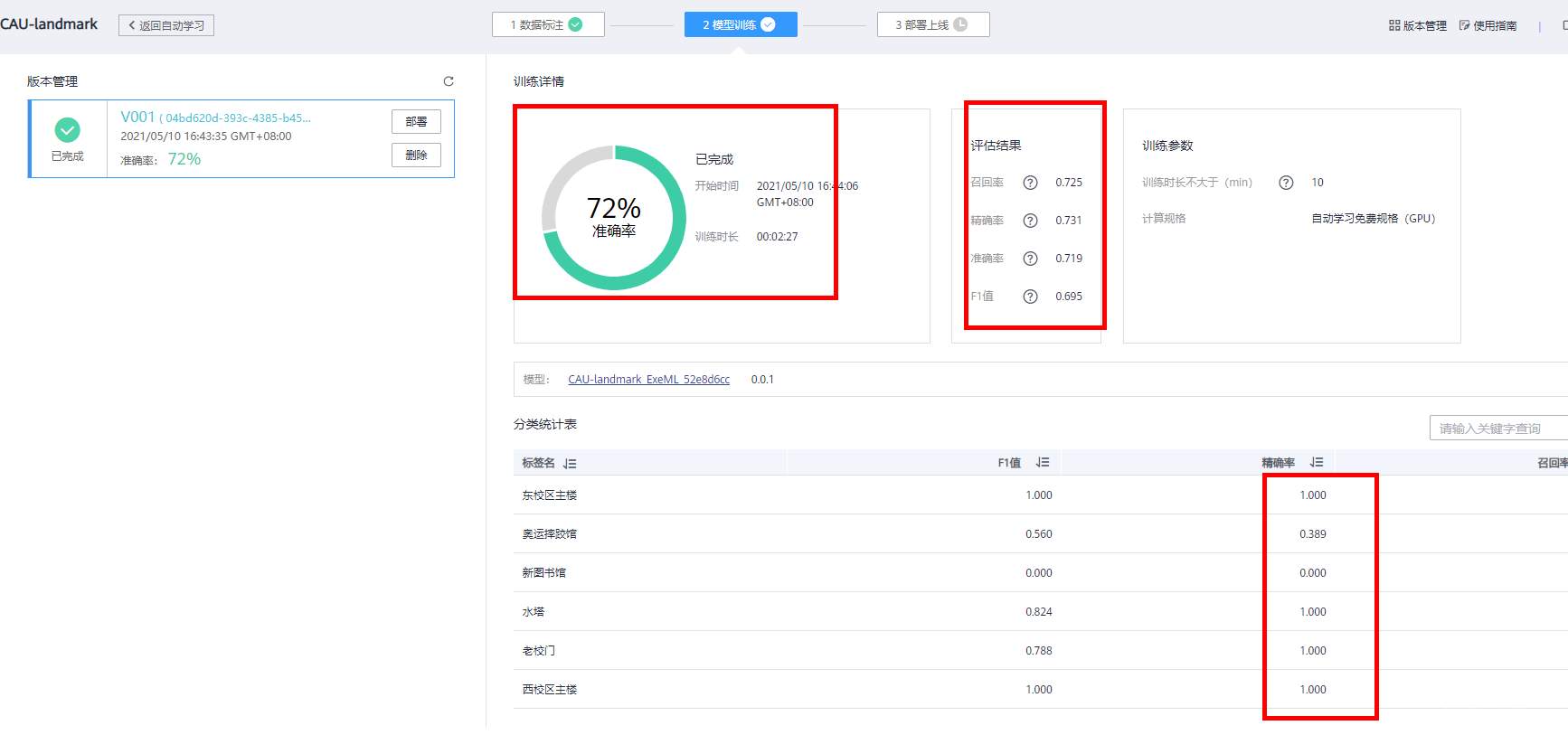The image size is (1568, 735).
Task: Sort table by 标签名 column icon
Action: click(570, 464)
